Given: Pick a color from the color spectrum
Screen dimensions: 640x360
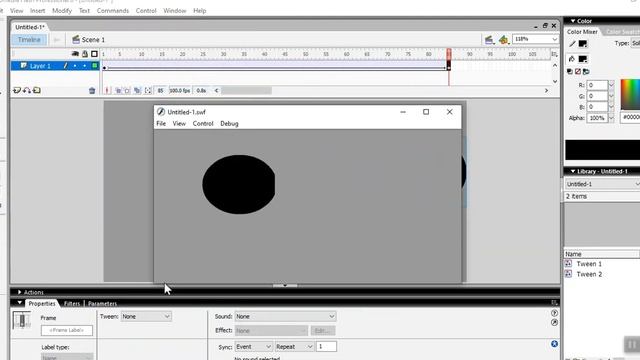Looking at the screenshot, I should pyautogui.click(x=630, y=94).
